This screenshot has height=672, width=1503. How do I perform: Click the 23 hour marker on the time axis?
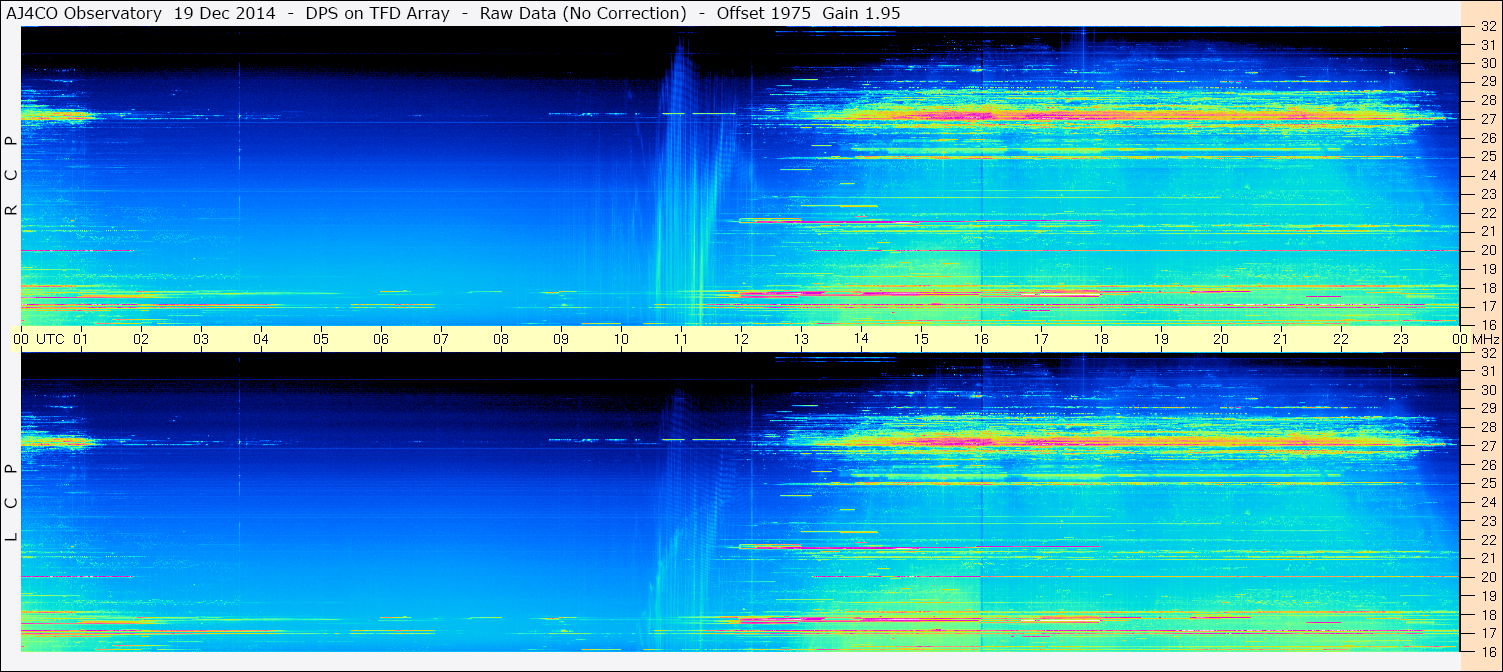point(1401,339)
